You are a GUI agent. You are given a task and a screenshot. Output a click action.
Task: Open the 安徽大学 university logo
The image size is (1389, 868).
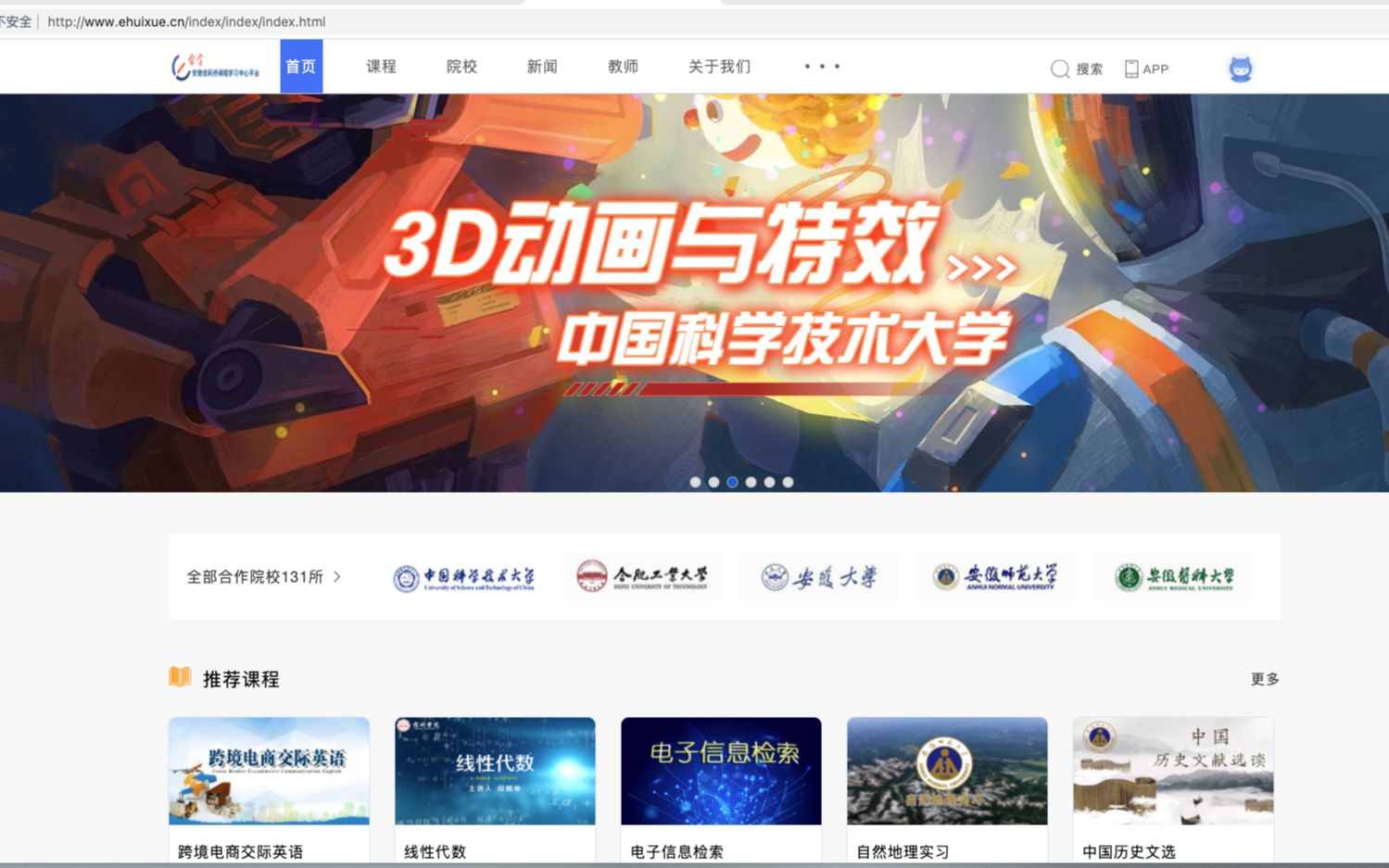(819, 576)
